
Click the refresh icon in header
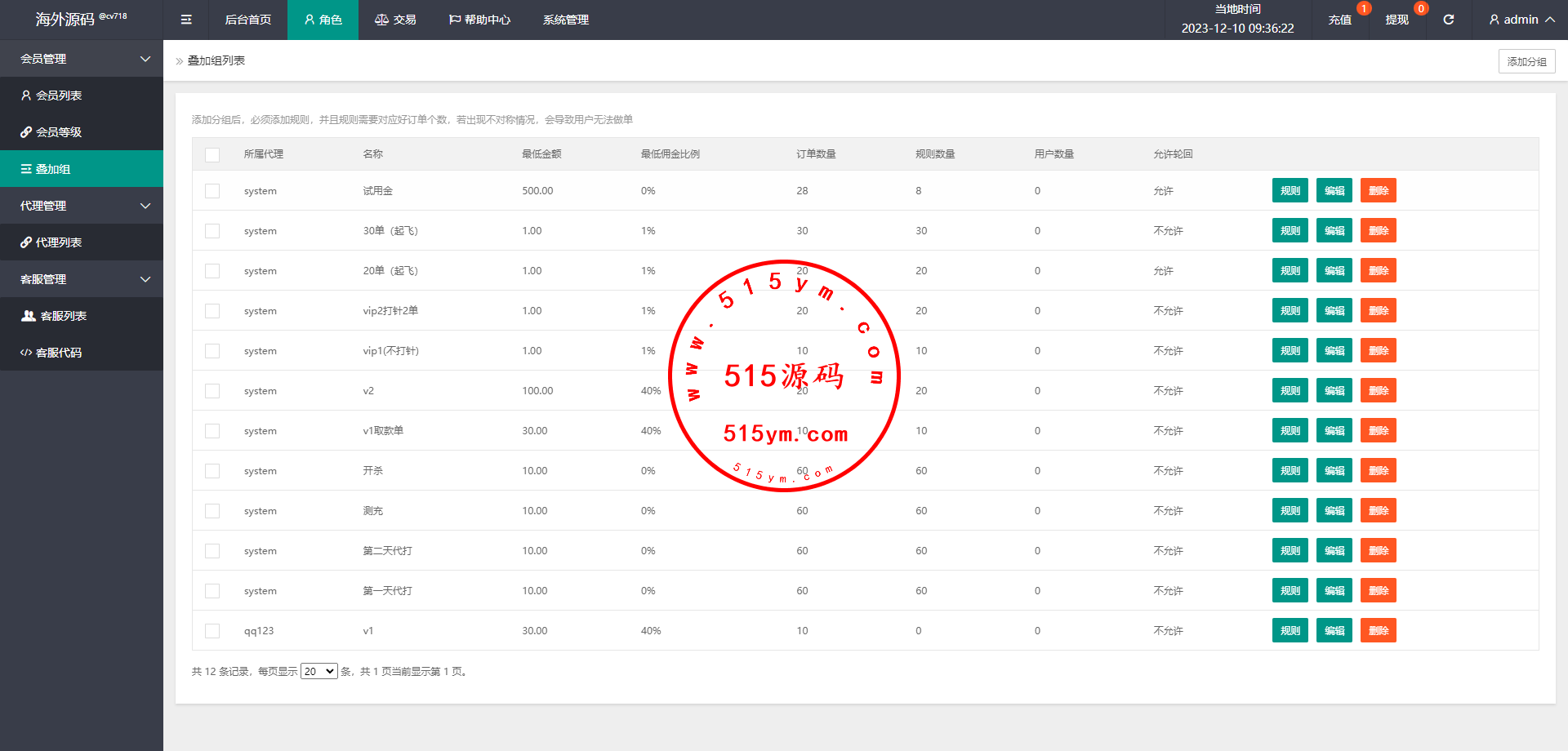pyautogui.click(x=1448, y=20)
